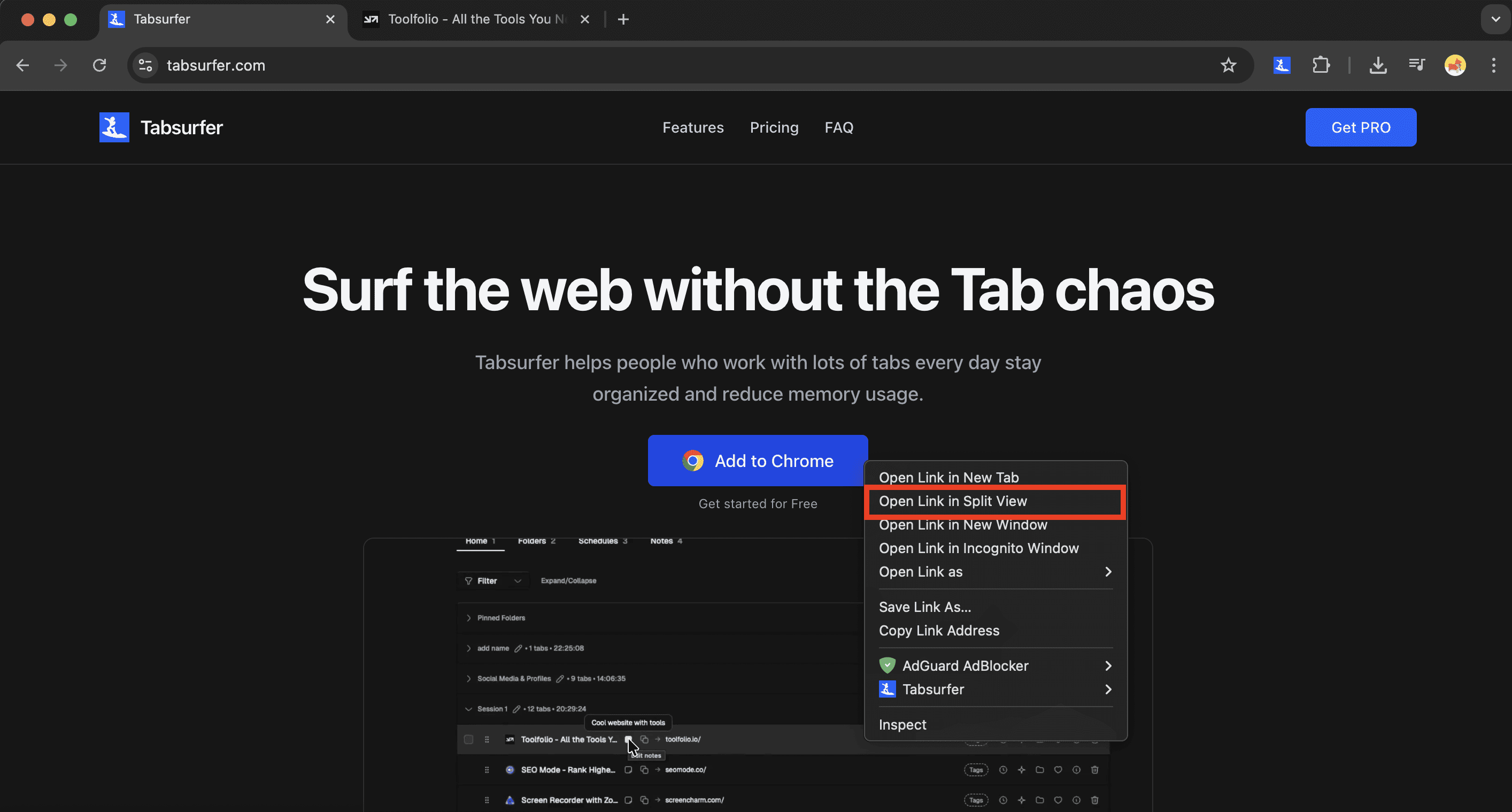The image size is (1512, 812).
Task: Open Chrome profile avatar
Action: (1454, 65)
